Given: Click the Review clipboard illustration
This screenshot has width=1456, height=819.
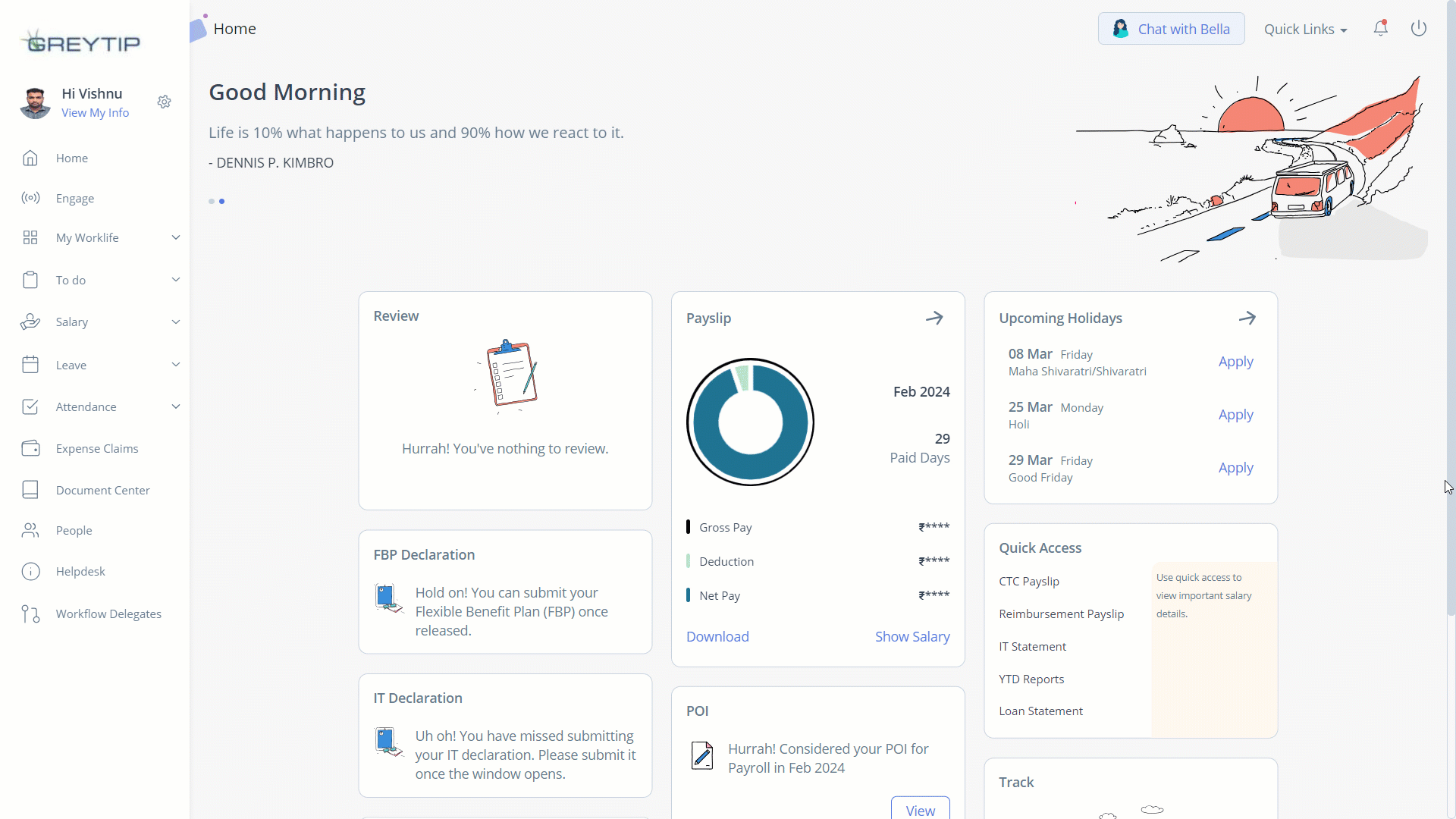Looking at the screenshot, I should (x=507, y=375).
